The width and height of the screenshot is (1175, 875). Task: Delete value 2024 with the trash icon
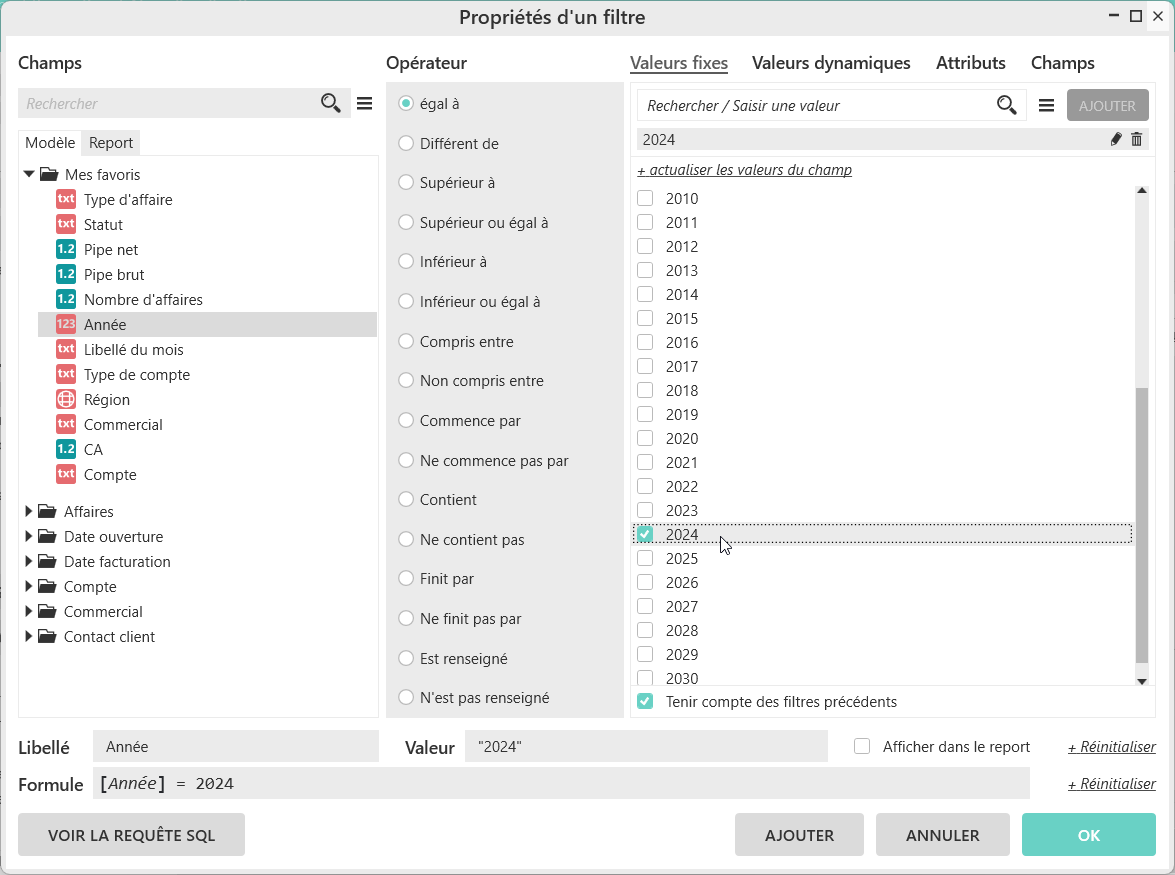point(1136,140)
